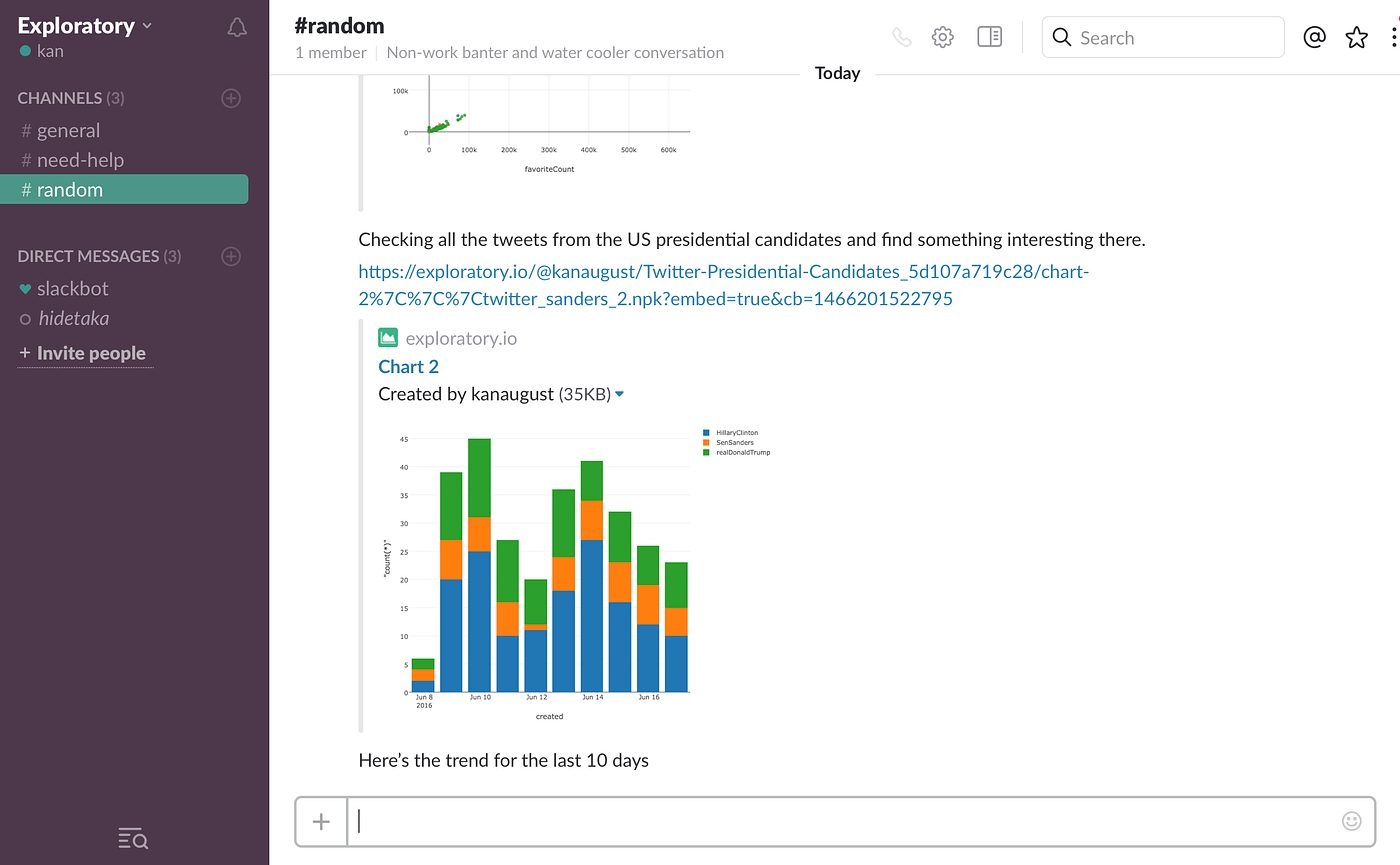Switch to the #general channel
The height and width of the screenshot is (865, 1400).
point(69,130)
